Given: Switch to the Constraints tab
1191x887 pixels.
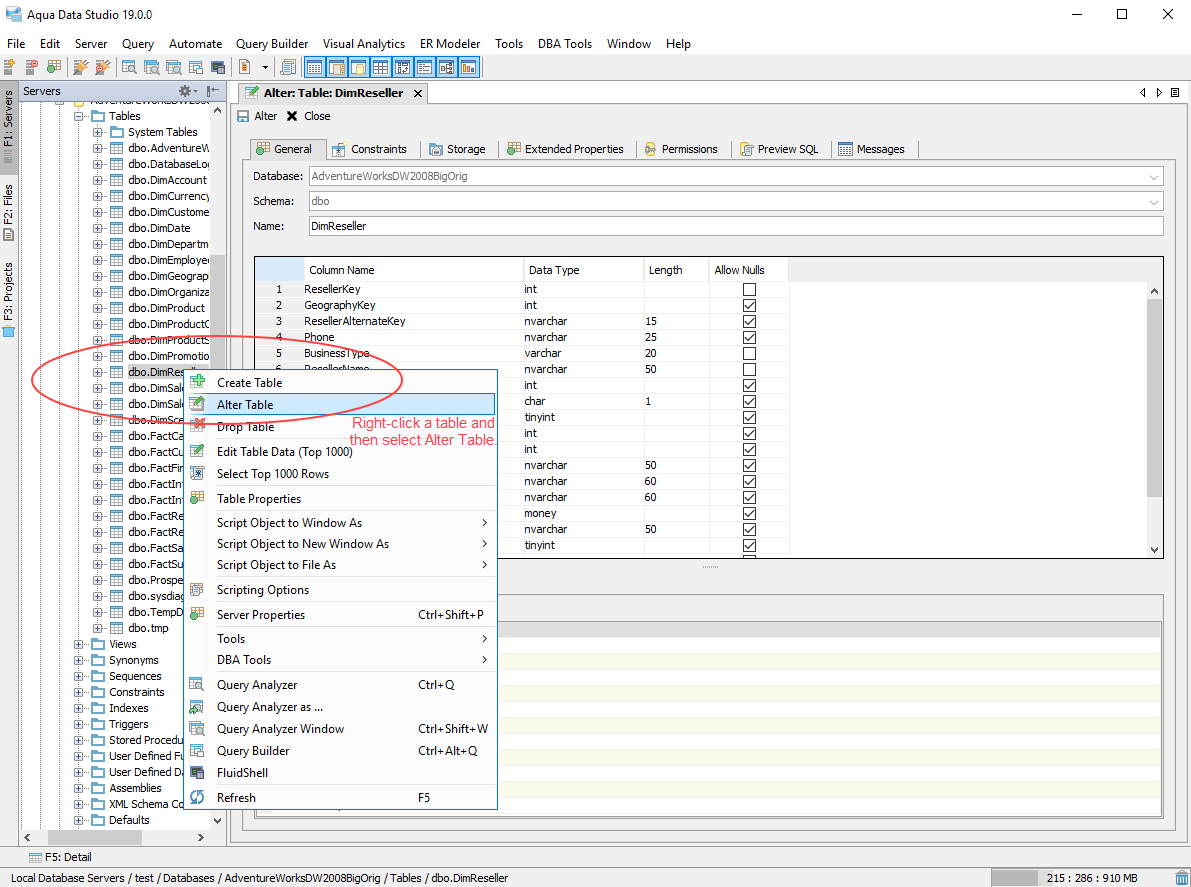Looking at the screenshot, I should coord(370,149).
